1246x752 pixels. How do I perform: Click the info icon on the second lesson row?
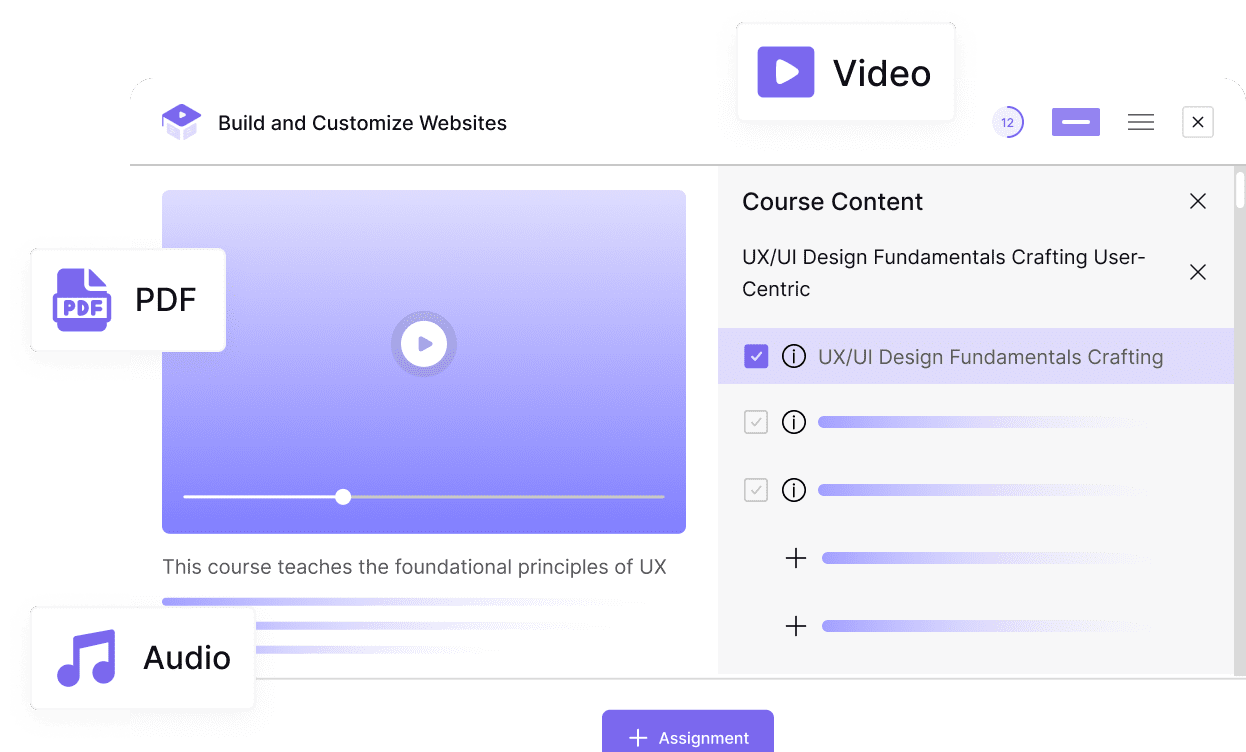pyautogui.click(x=793, y=422)
